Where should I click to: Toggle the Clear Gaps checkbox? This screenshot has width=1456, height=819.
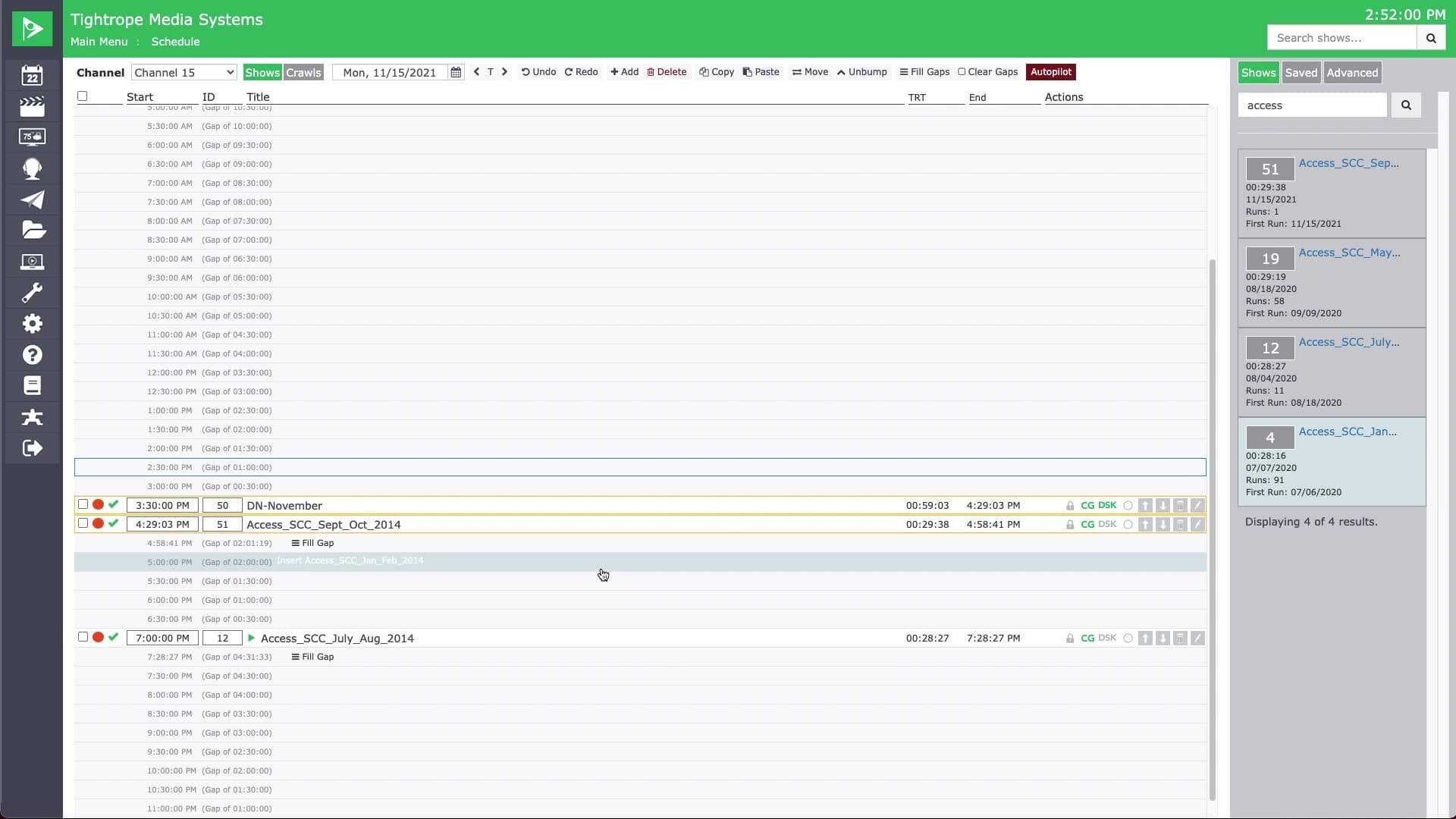(962, 72)
